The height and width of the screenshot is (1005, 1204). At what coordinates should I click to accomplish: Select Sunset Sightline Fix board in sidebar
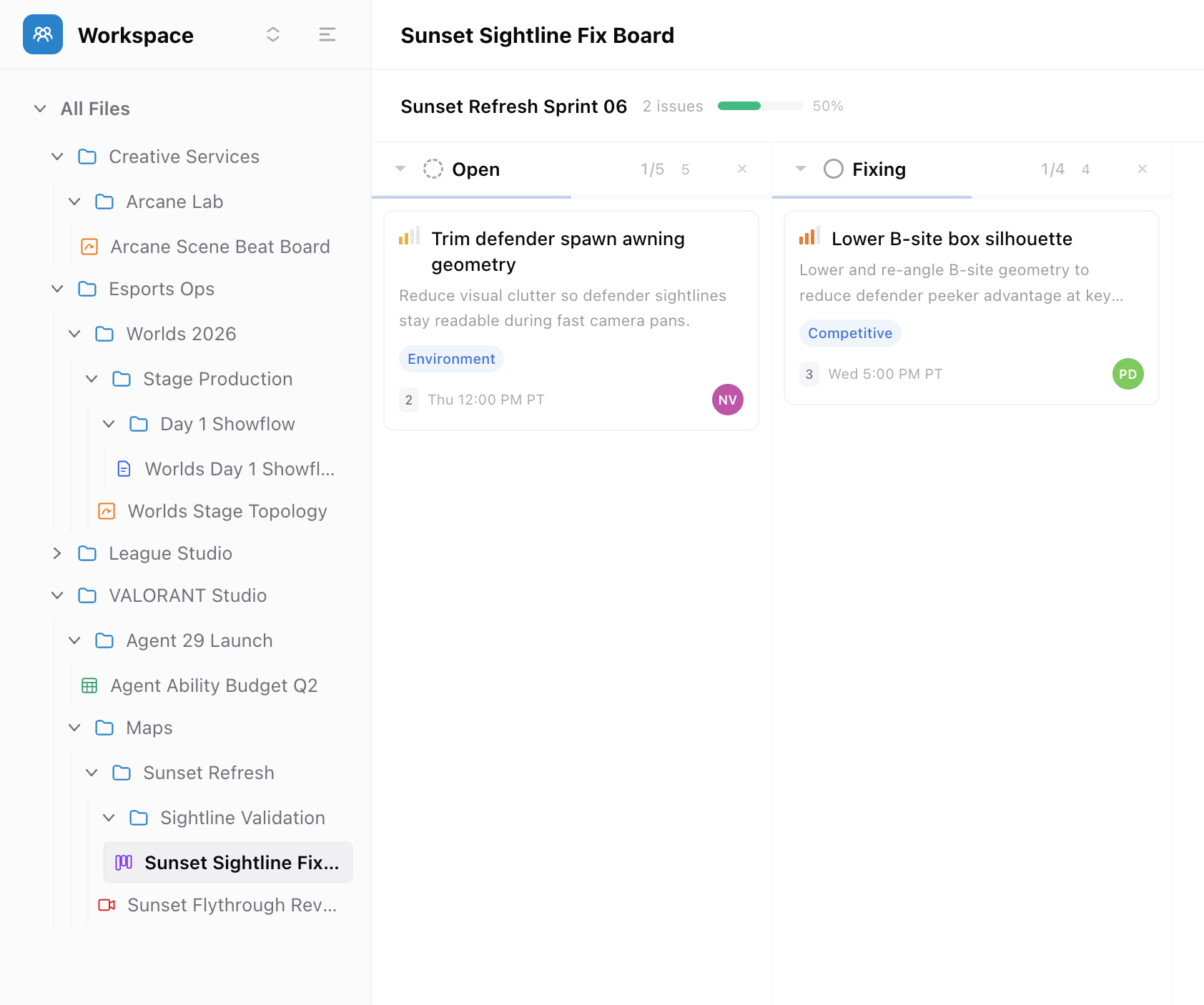pos(228,863)
